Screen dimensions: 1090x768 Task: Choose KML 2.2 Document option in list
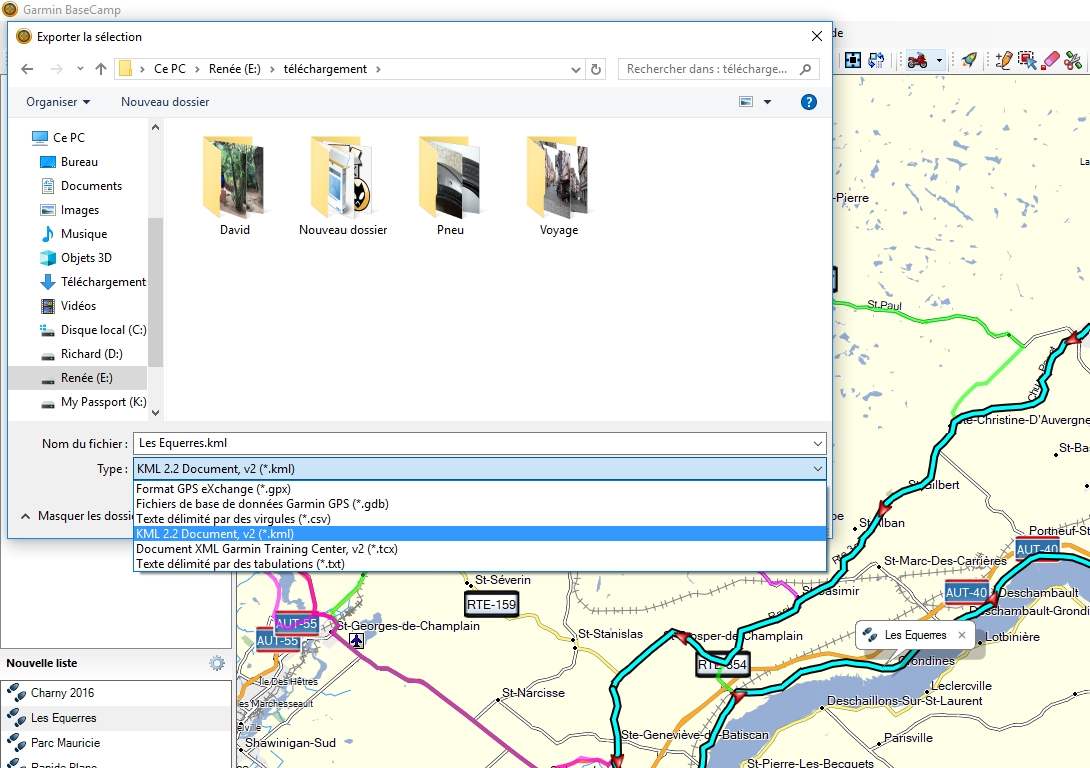[480, 534]
